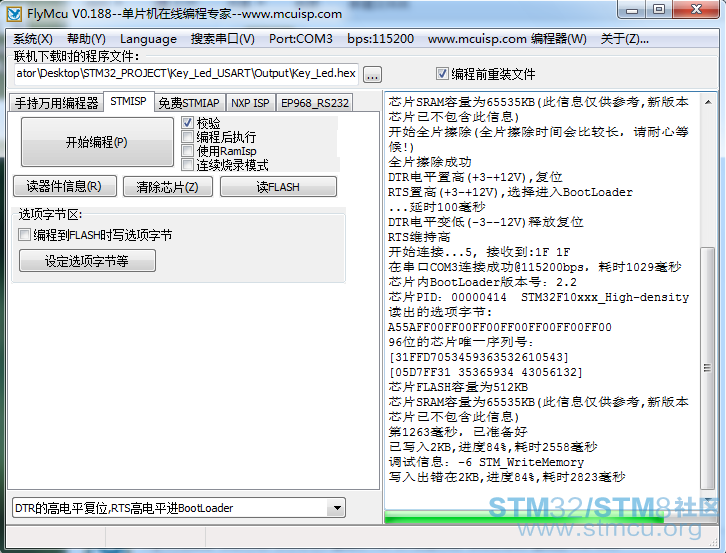
Task: Click the 选项字节区: group label
Action: 50,214
